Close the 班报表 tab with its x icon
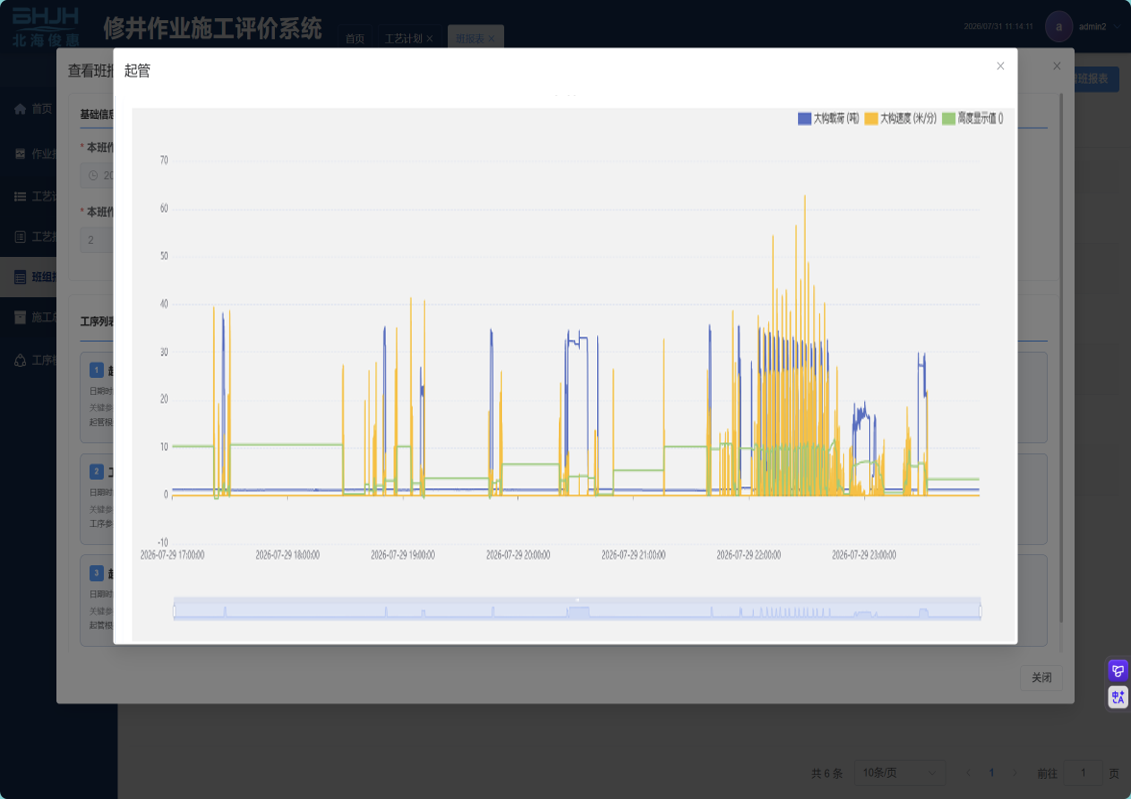 (x=491, y=39)
